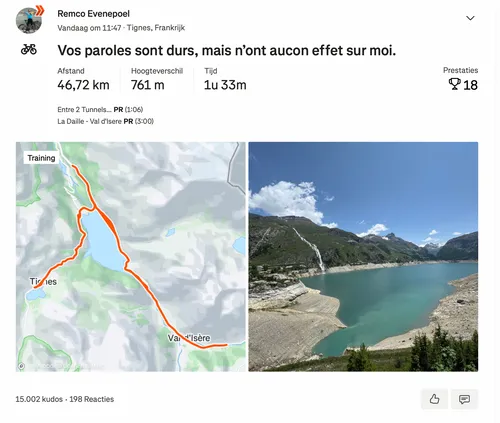Screen dimensions: 500x423
Task: Click the Val d'Isère label on map
Action: point(189,338)
